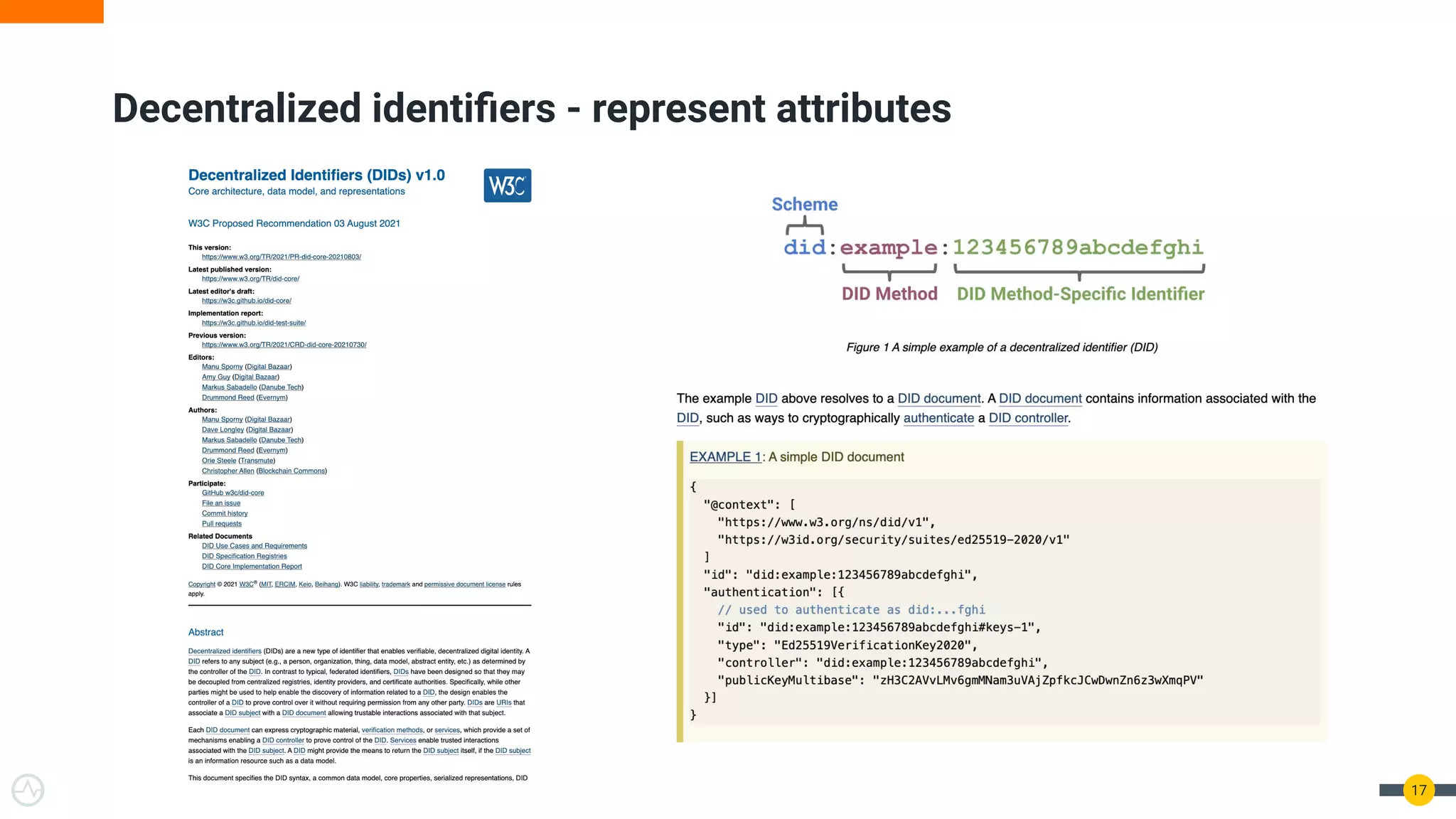The width and height of the screenshot is (1456, 819).
Task: Click the yellow slide number 17 badge
Action: [1418, 790]
